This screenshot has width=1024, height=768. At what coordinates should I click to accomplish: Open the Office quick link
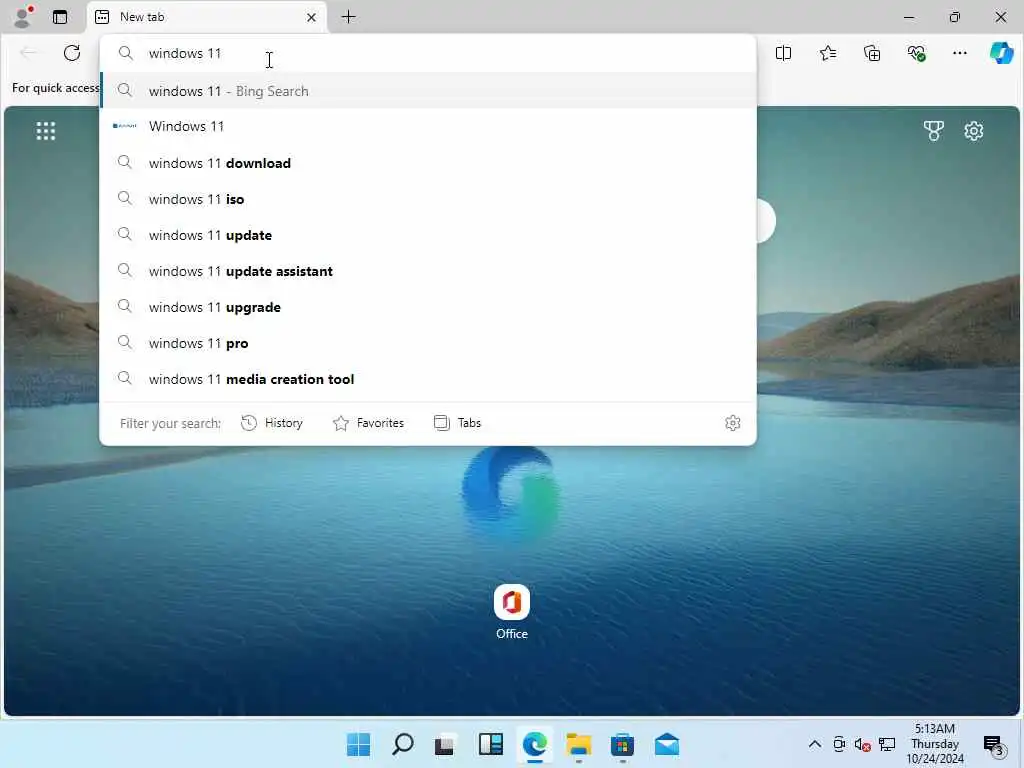point(512,612)
